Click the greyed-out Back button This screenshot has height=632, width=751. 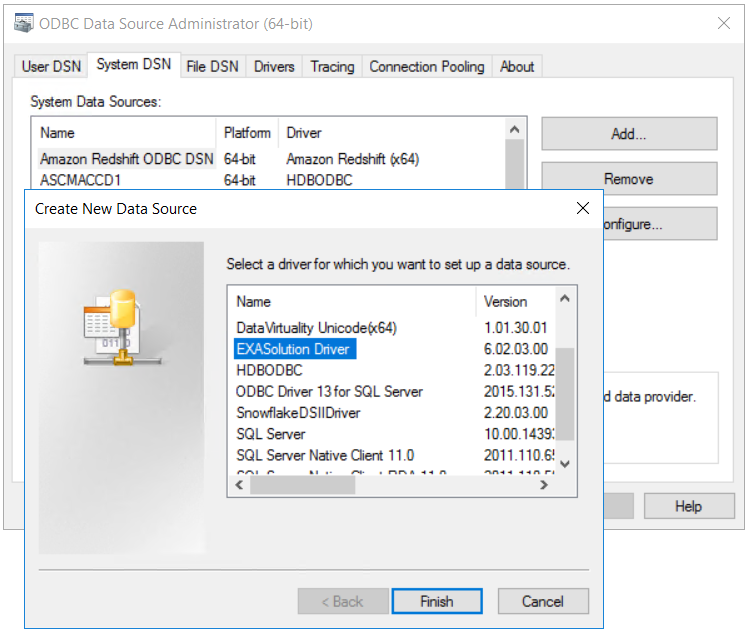coord(342,601)
